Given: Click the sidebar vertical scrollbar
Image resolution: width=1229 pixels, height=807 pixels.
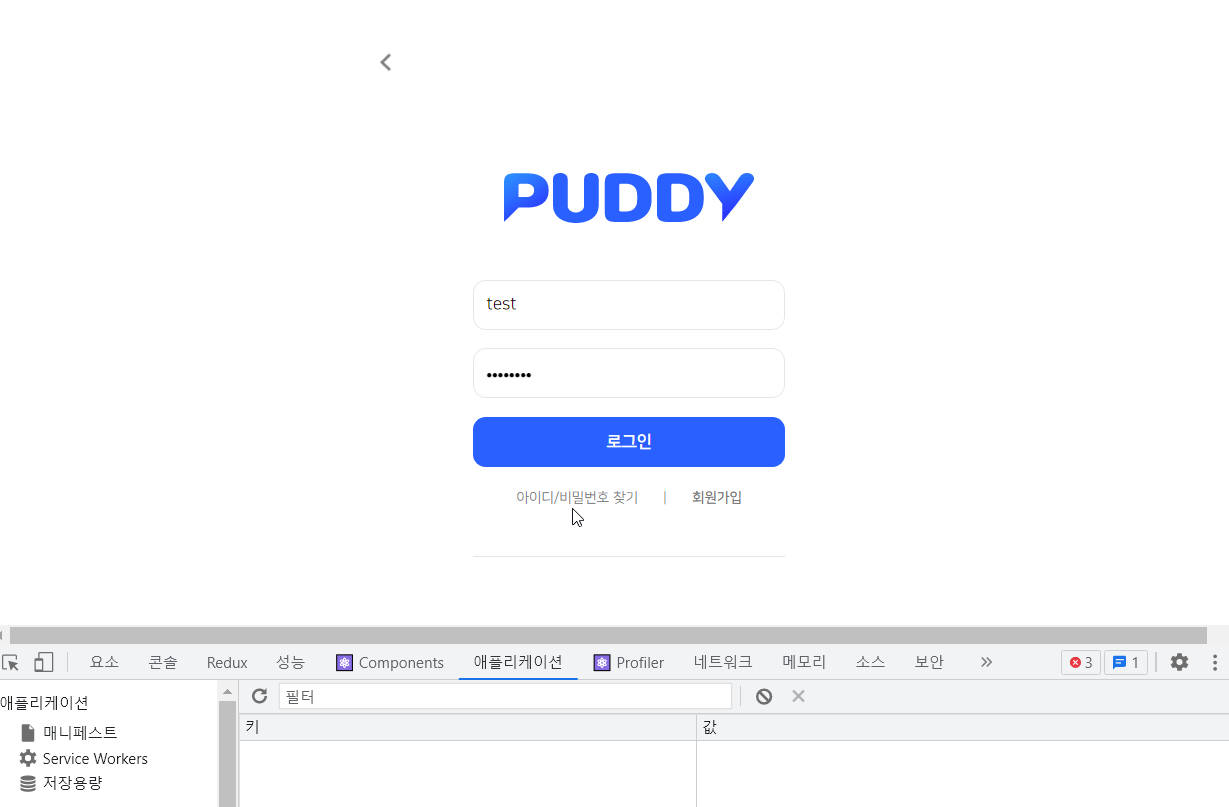Looking at the screenshot, I should [227, 755].
